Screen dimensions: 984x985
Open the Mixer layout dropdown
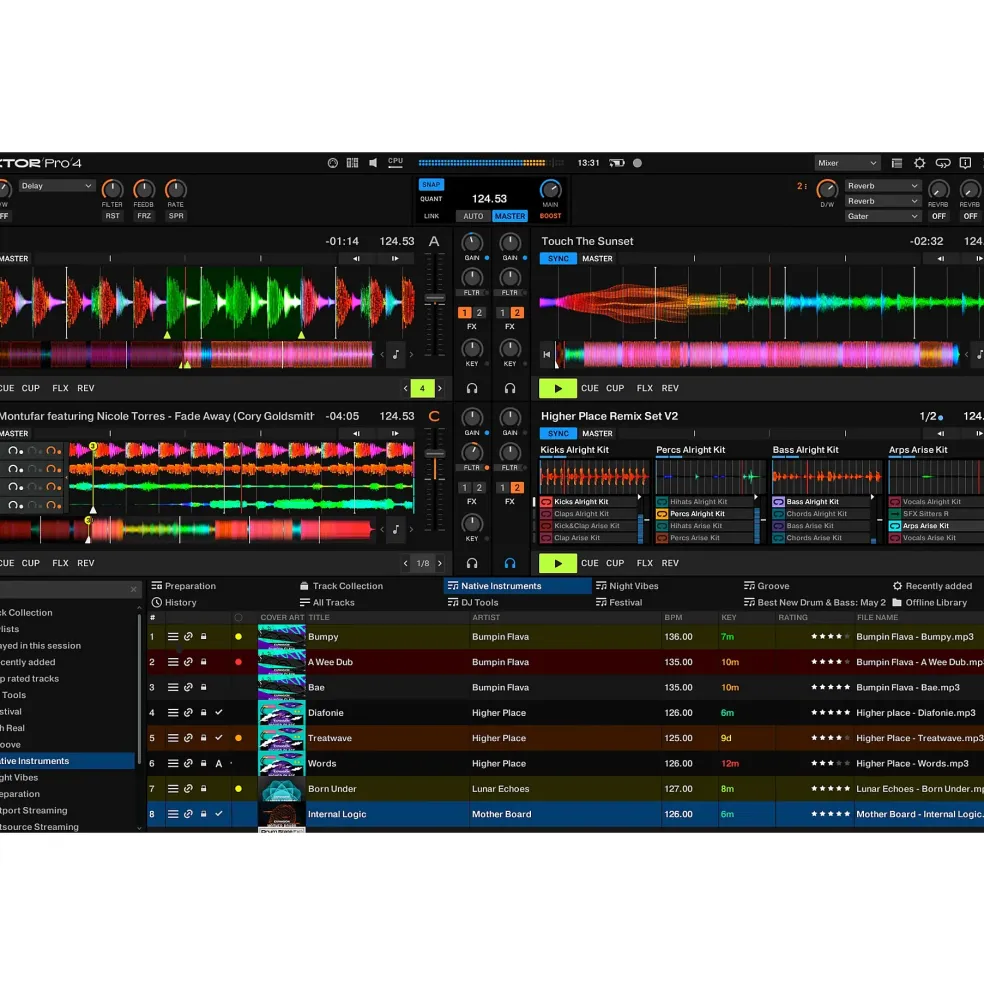tap(846, 163)
